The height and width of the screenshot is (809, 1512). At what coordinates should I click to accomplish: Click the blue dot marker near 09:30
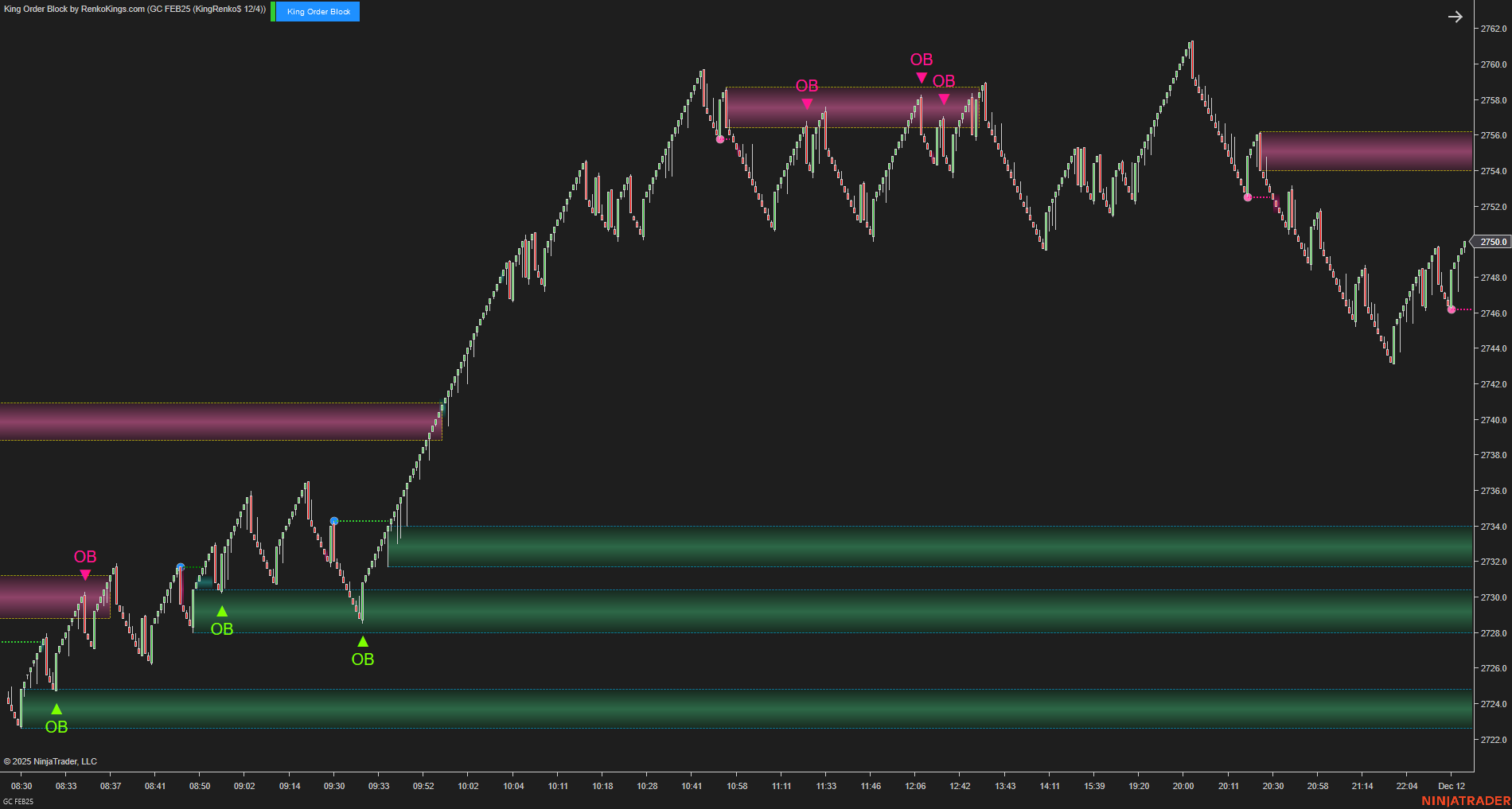click(334, 519)
